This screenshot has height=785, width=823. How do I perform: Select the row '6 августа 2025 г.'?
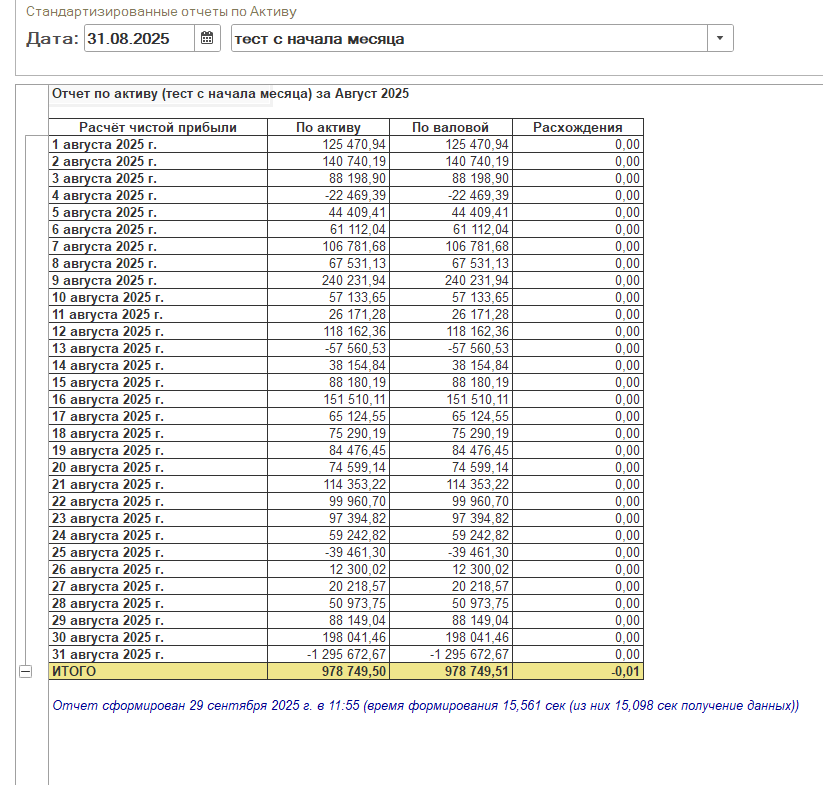346,229
